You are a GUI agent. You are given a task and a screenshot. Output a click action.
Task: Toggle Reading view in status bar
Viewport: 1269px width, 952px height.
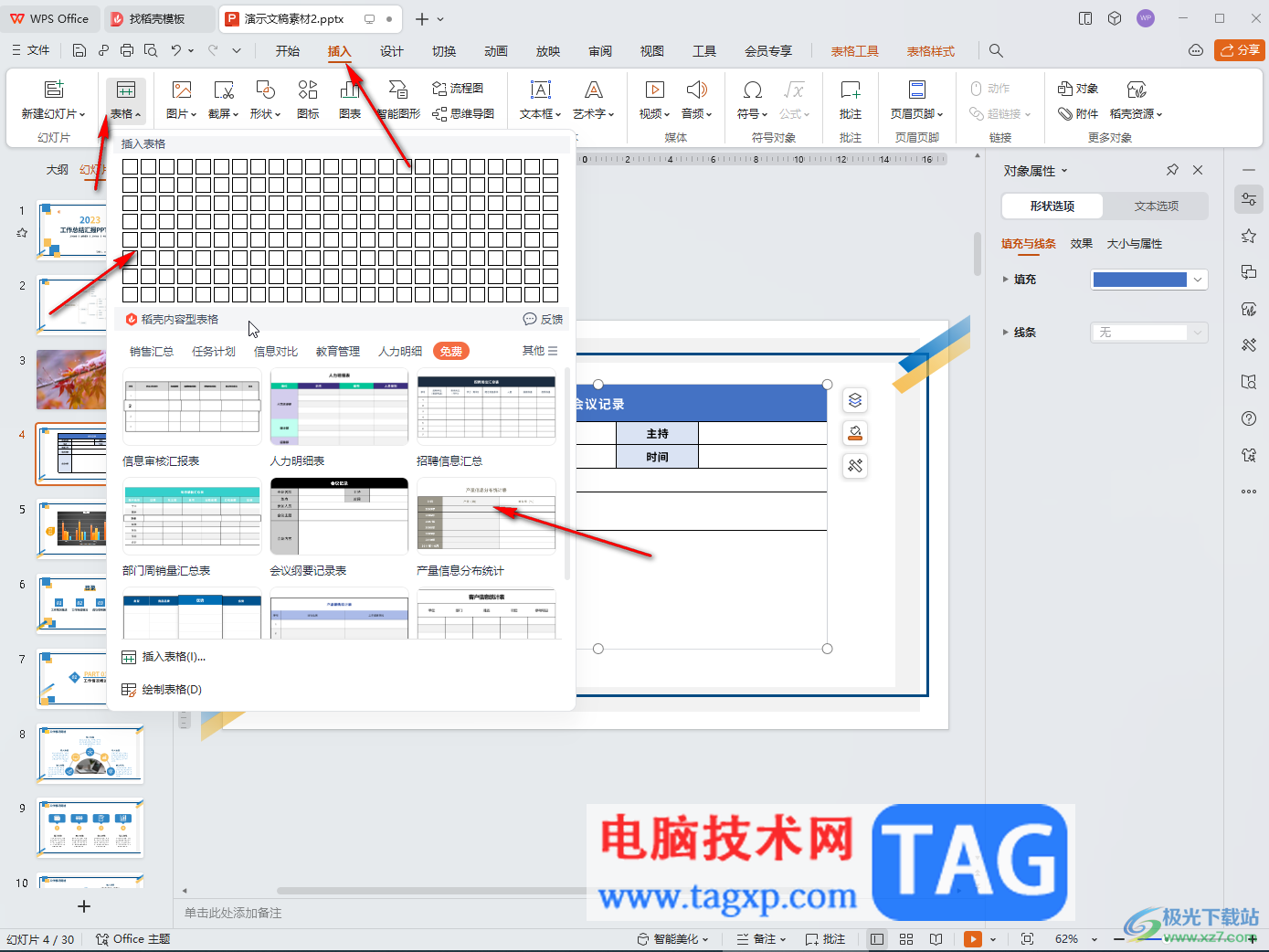[x=936, y=939]
